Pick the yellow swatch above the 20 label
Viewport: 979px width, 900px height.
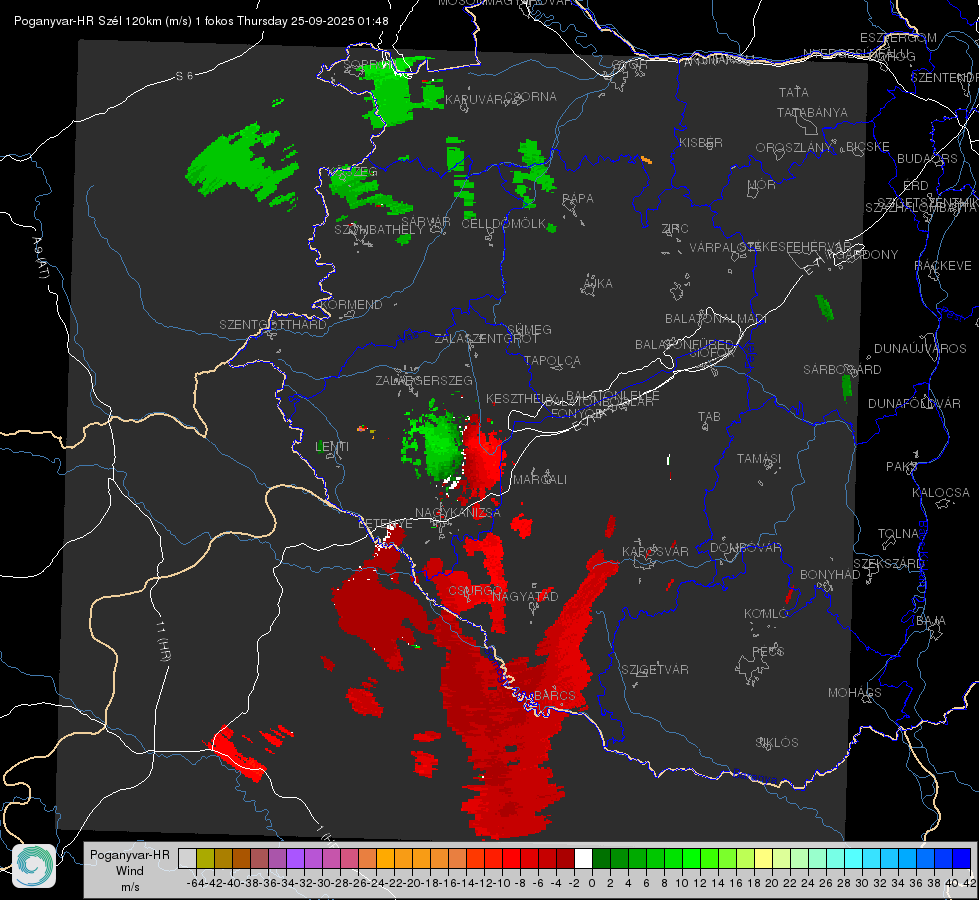point(764,858)
